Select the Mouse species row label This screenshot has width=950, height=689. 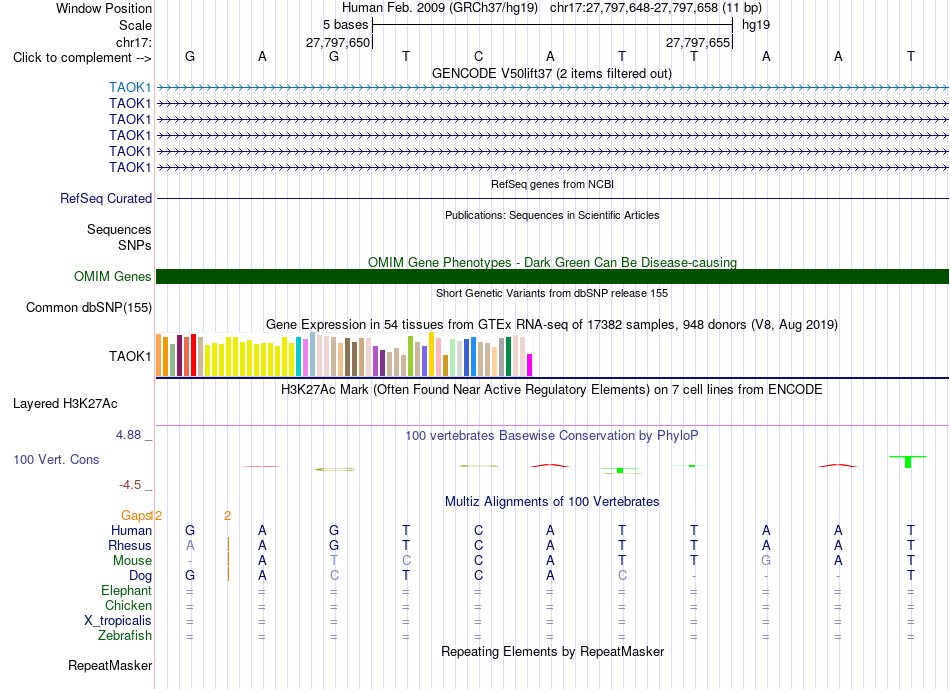tap(132, 561)
